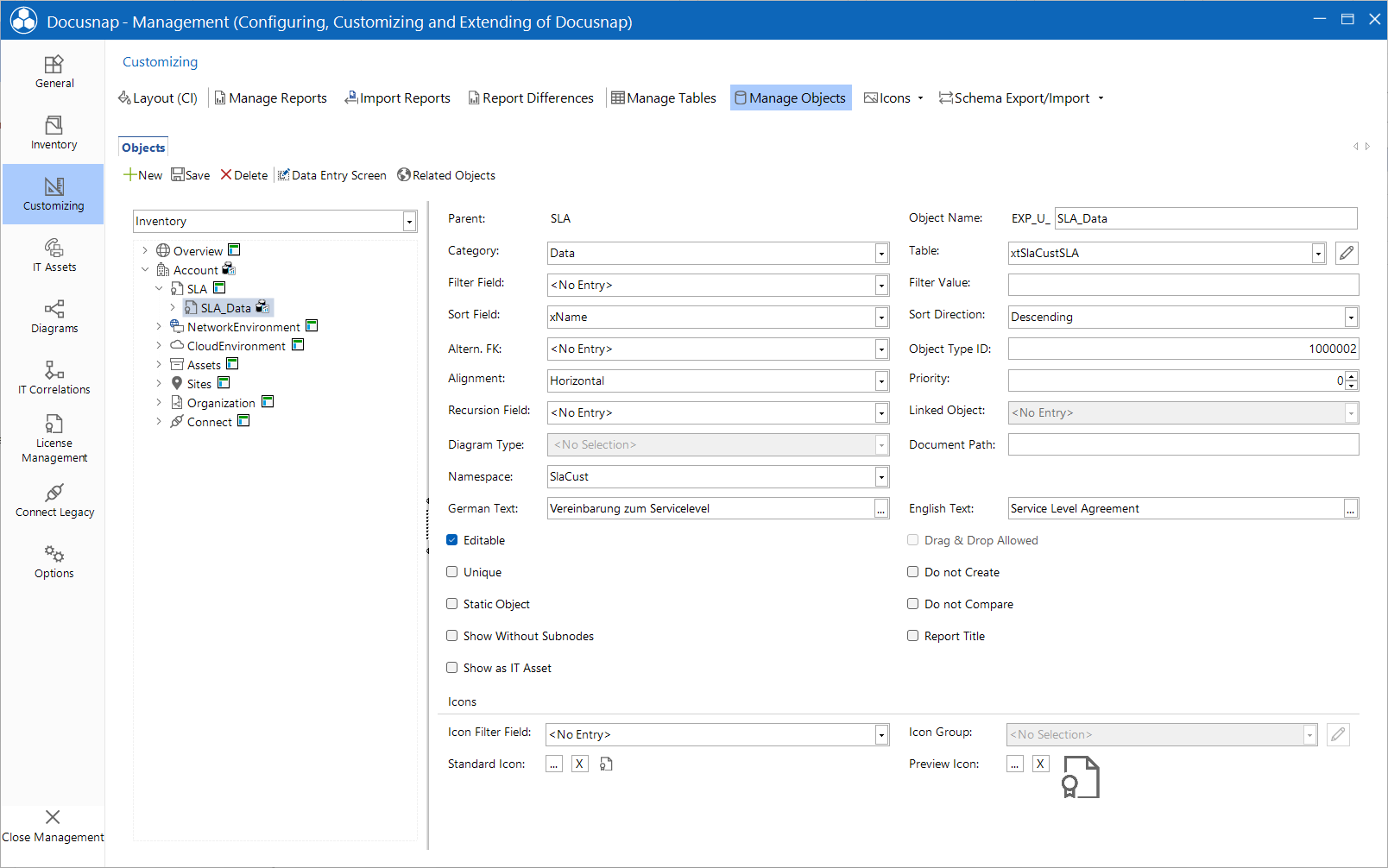Viewport: 1388px width, 868px height.
Task: Open the Filter Field dropdown
Action: click(x=881, y=285)
